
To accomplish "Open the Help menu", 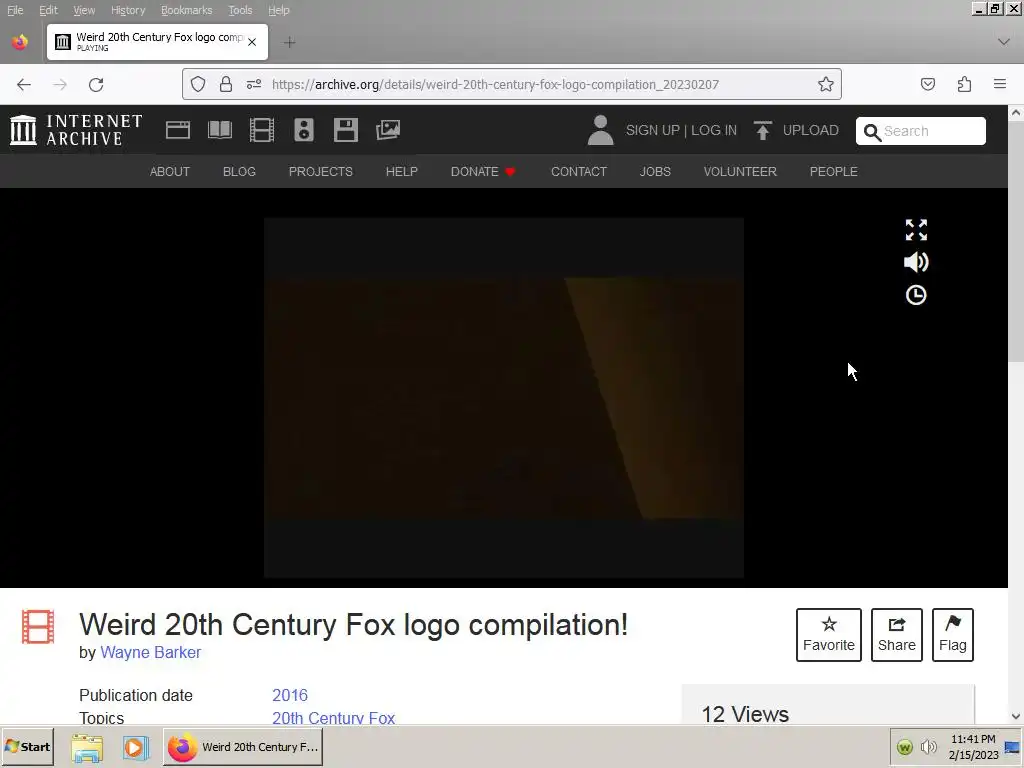I will pyautogui.click(x=279, y=10).
